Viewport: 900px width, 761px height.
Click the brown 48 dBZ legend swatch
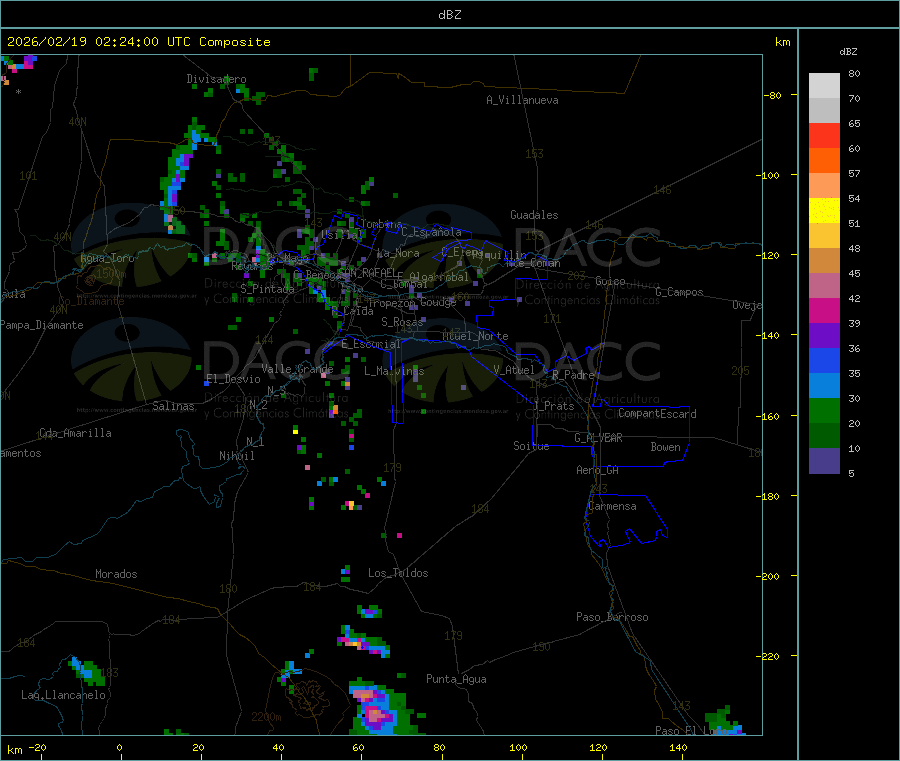tap(824, 261)
